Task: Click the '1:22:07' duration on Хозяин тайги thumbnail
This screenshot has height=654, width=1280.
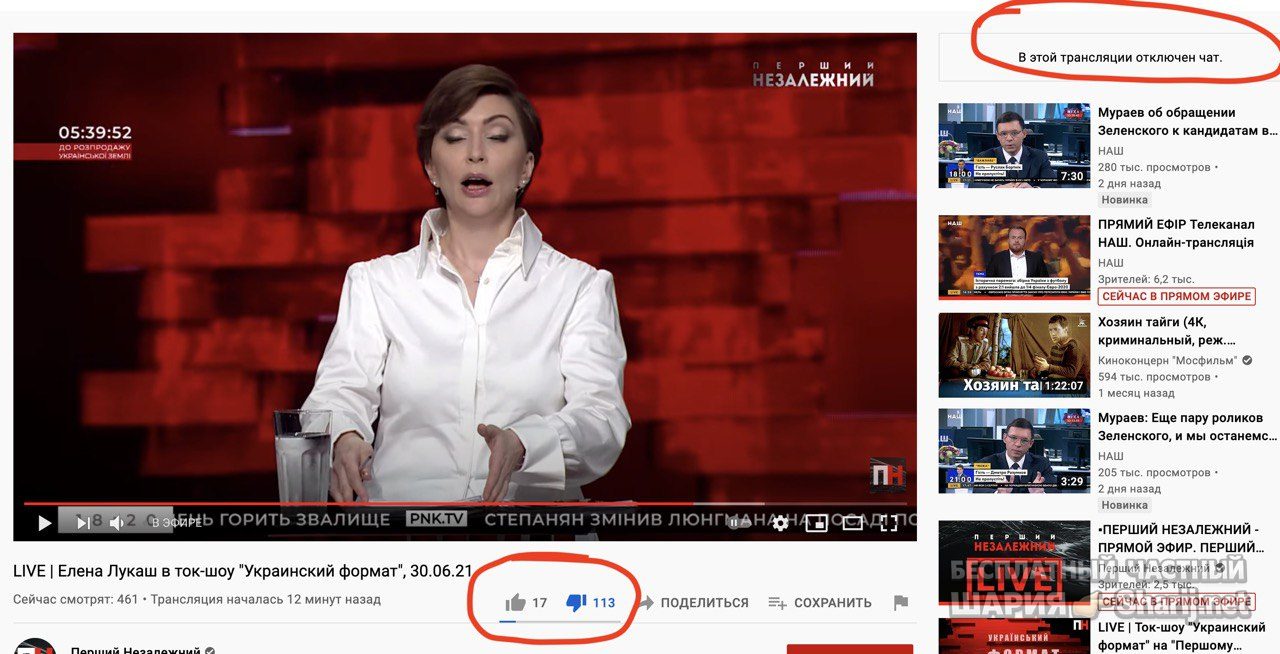Action: click(x=1064, y=385)
